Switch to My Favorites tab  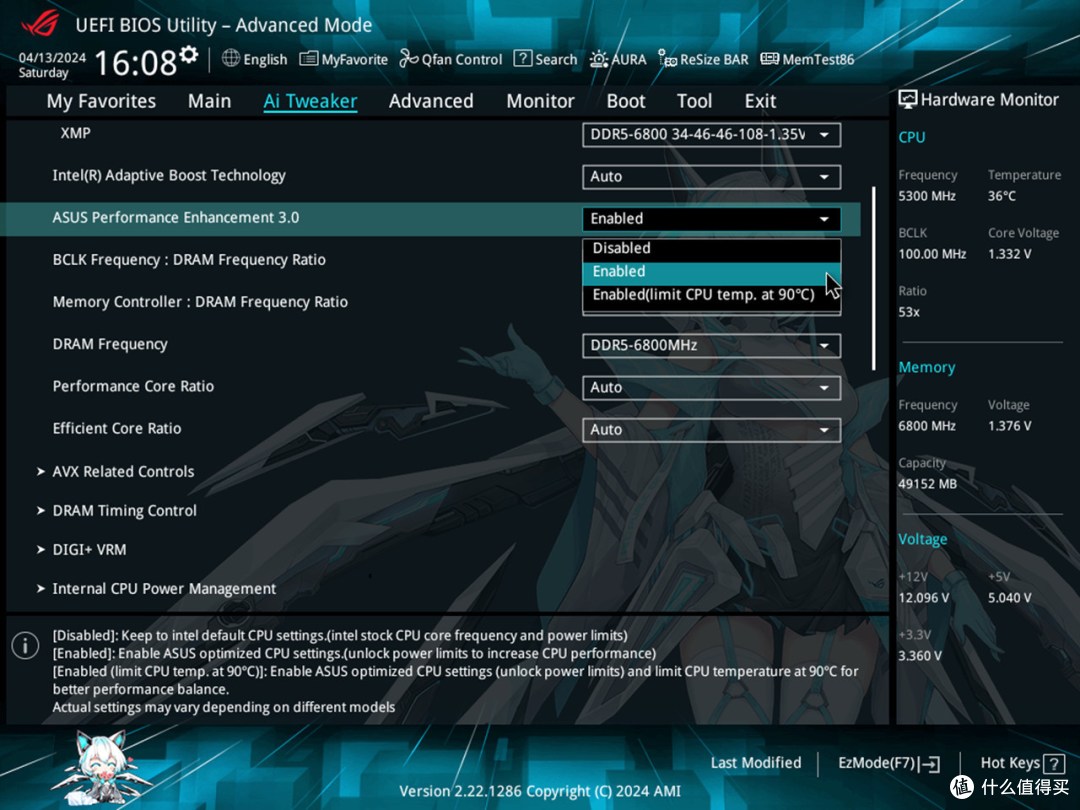(101, 101)
